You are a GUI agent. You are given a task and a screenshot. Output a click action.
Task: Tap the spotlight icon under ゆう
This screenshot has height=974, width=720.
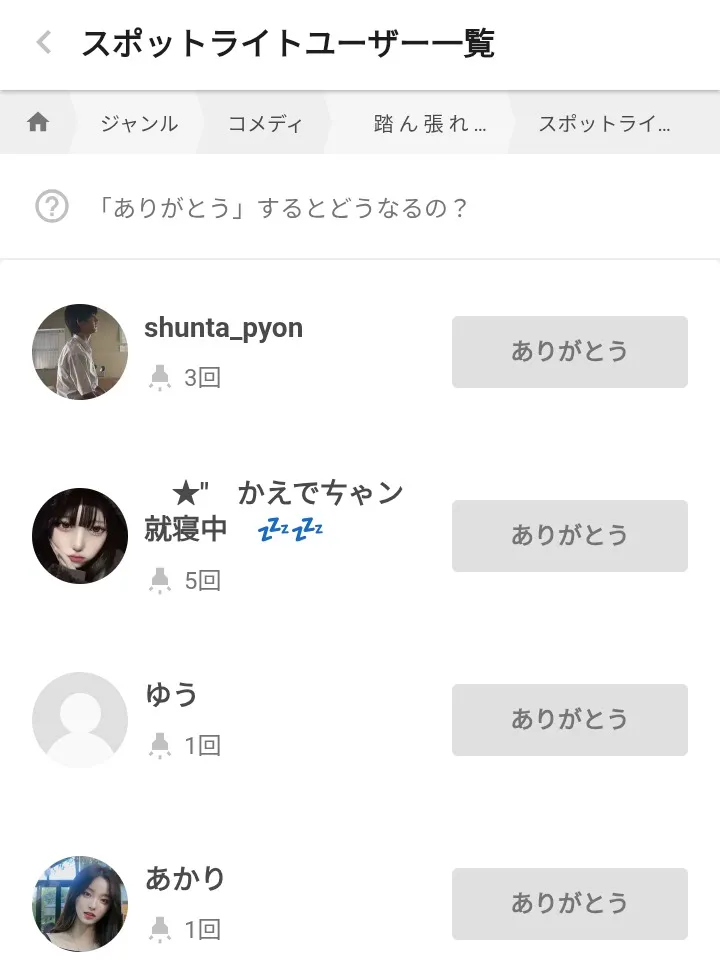coord(160,745)
